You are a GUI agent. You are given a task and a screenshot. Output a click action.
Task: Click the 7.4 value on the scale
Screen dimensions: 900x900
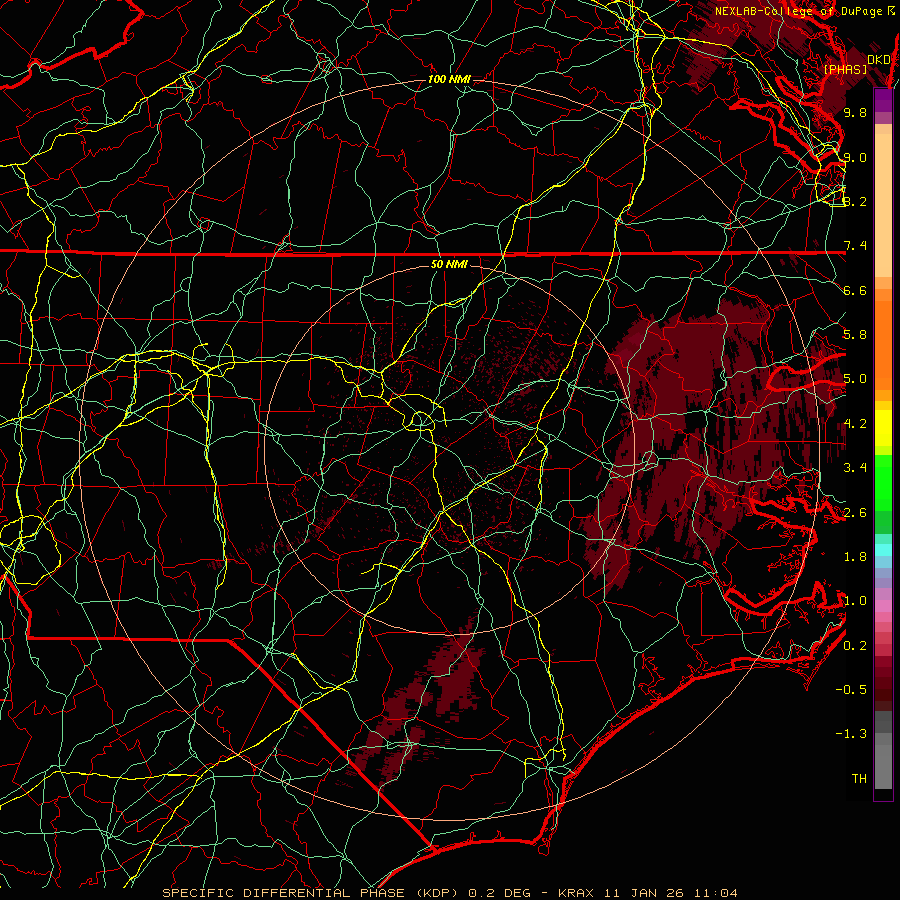tap(855, 246)
